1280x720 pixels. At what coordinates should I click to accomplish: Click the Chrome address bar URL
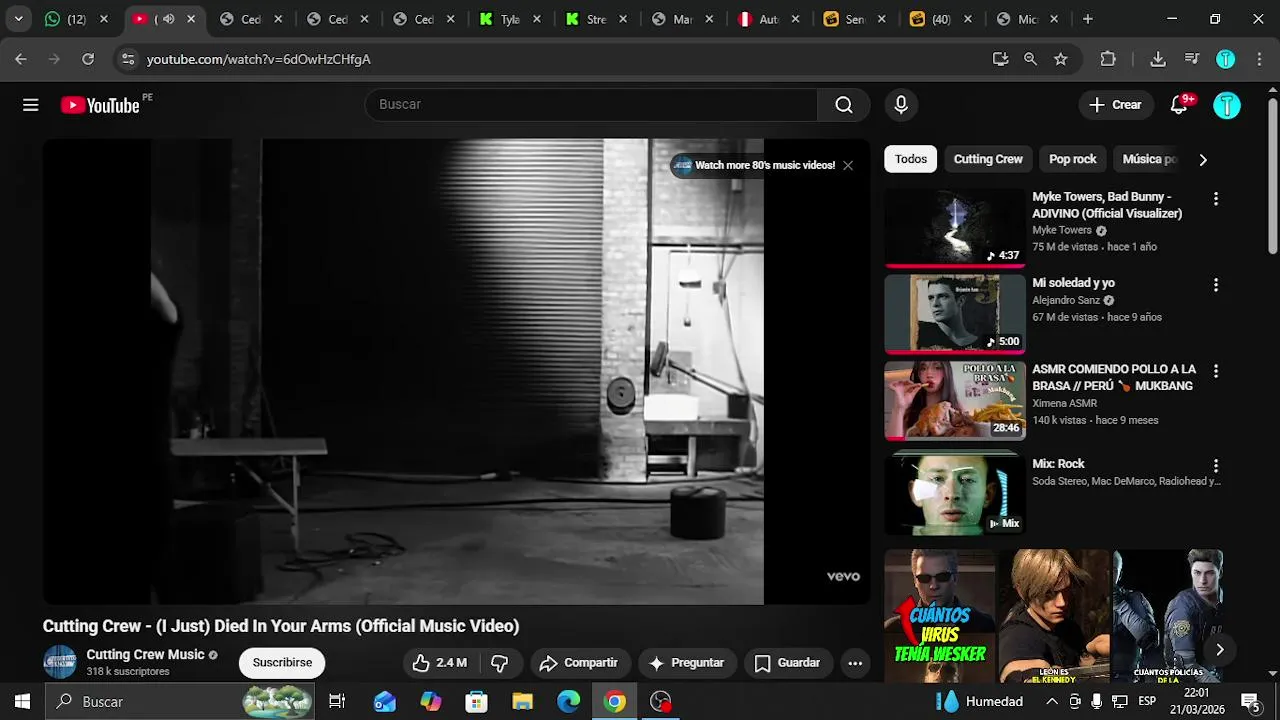pyautogui.click(x=258, y=59)
